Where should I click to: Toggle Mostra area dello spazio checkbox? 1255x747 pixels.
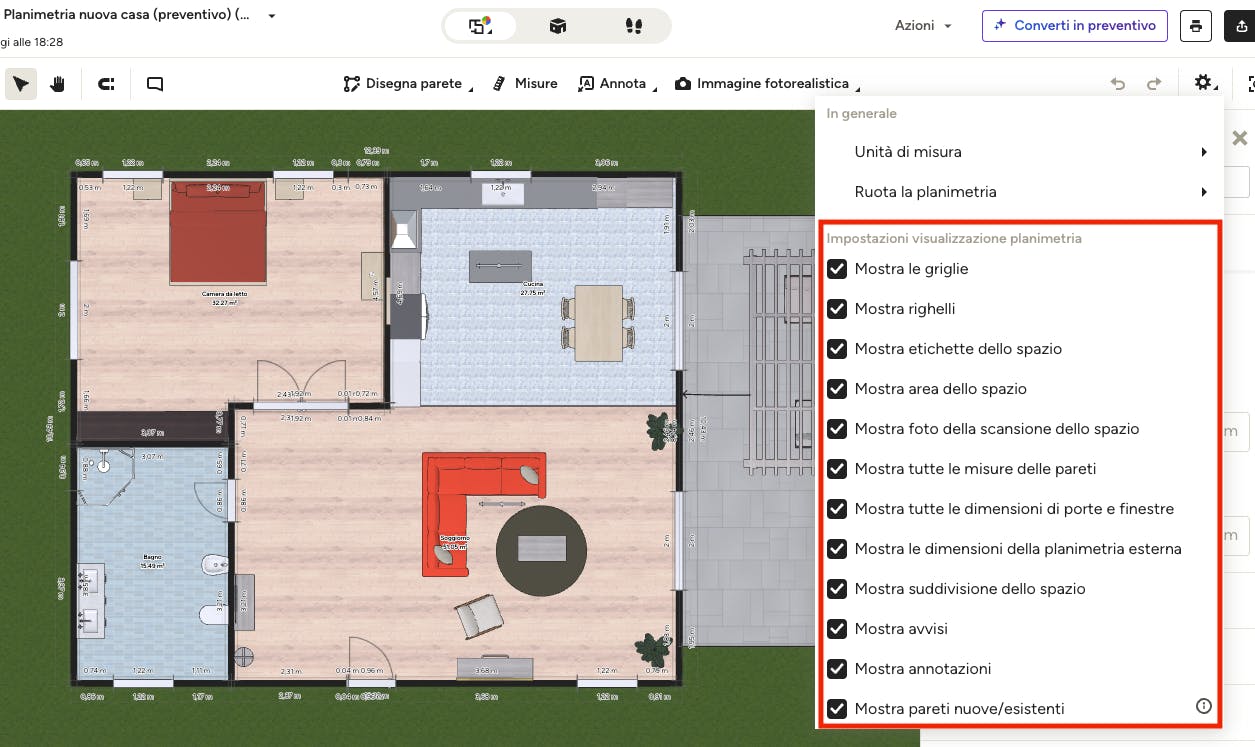837,389
